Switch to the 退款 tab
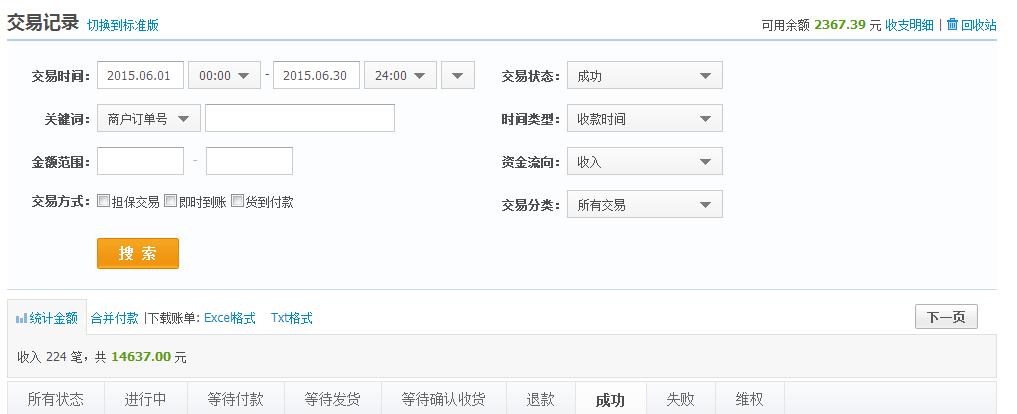Screen dimensions: 1017x414 pyautogui.click(x=540, y=399)
